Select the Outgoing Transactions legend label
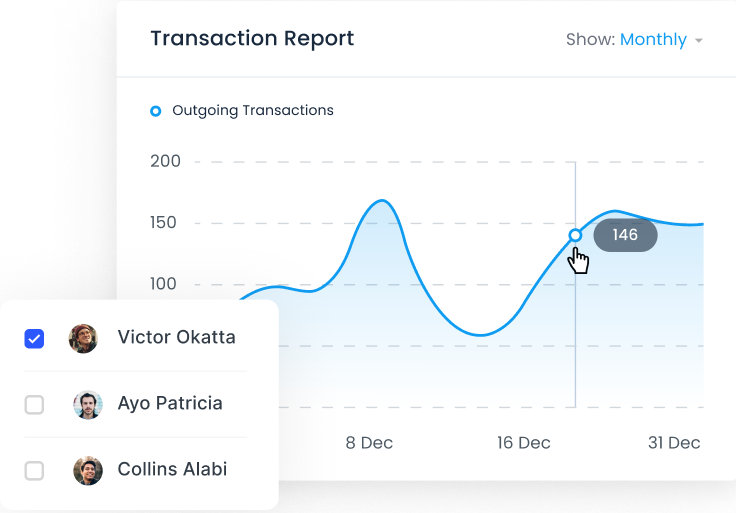Viewport: 736px width, 513px height. click(x=253, y=110)
